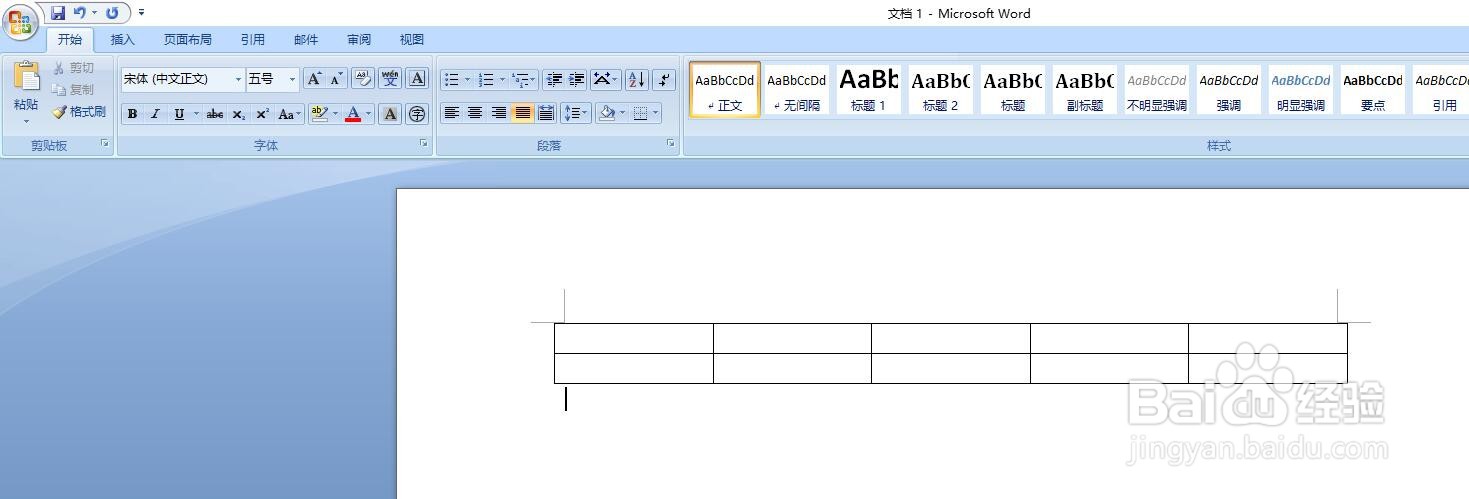Toggle justified alignment button
The image size is (1469, 499).
[522, 113]
